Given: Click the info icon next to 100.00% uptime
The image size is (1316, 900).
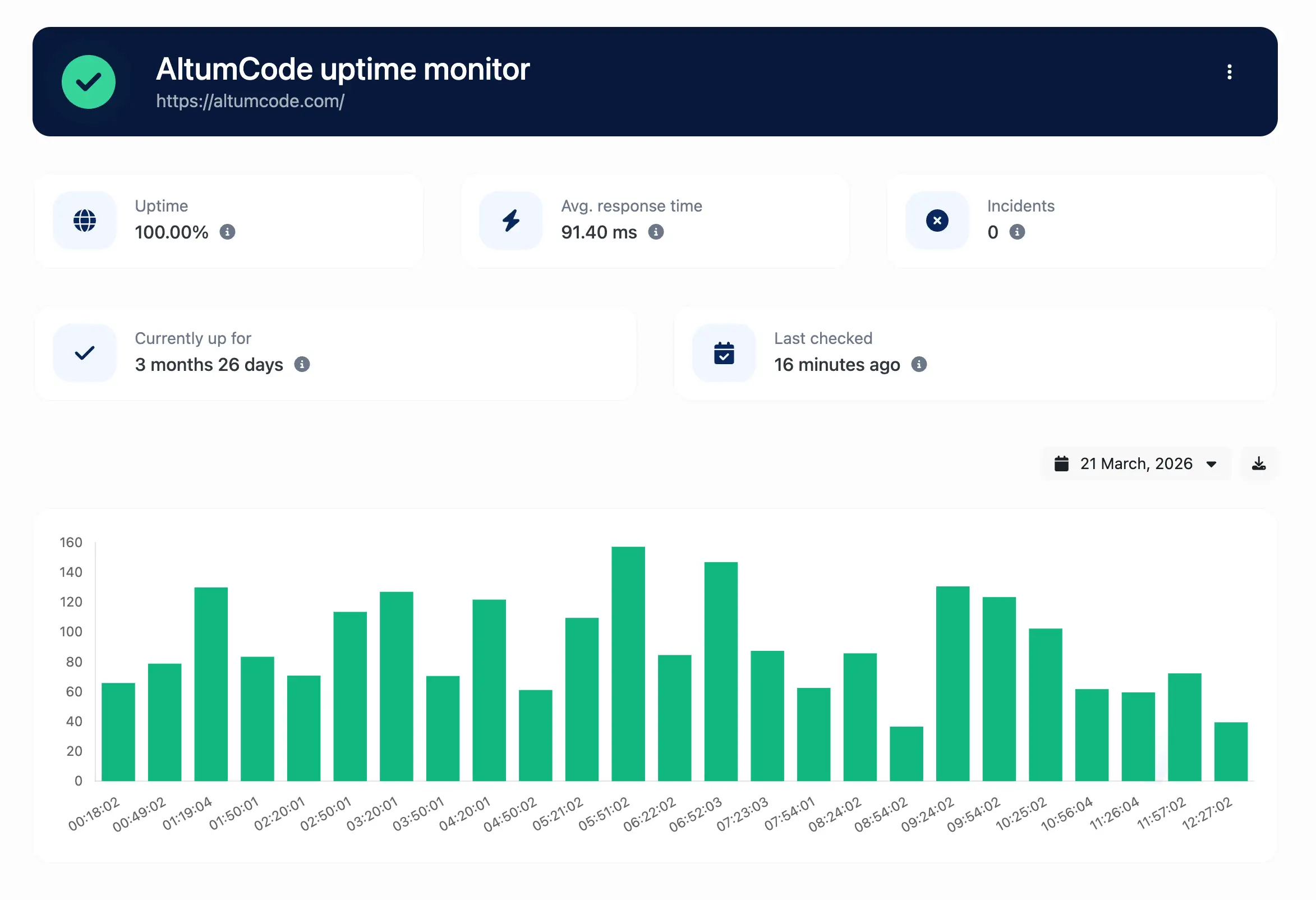Looking at the screenshot, I should click(x=228, y=232).
